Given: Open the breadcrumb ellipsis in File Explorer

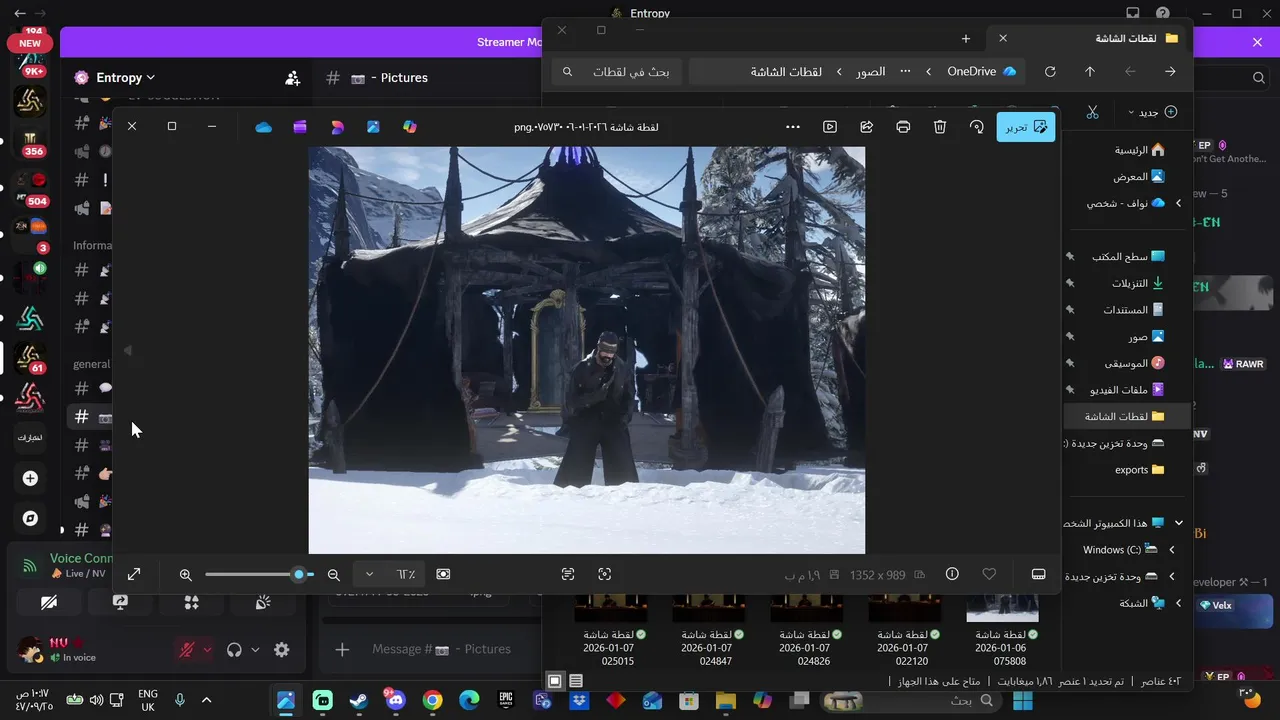Looking at the screenshot, I should pyautogui.click(x=906, y=72).
